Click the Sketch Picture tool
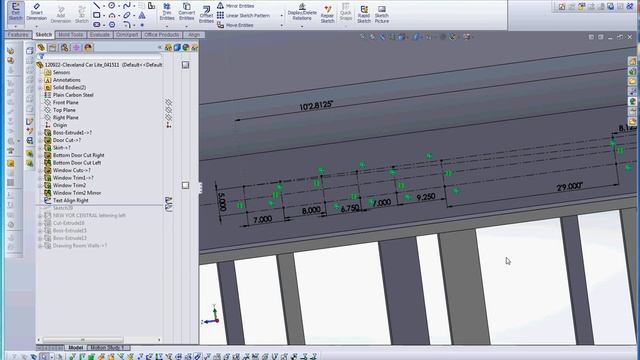The width and height of the screenshot is (640, 360). click(x=382, y=13)
